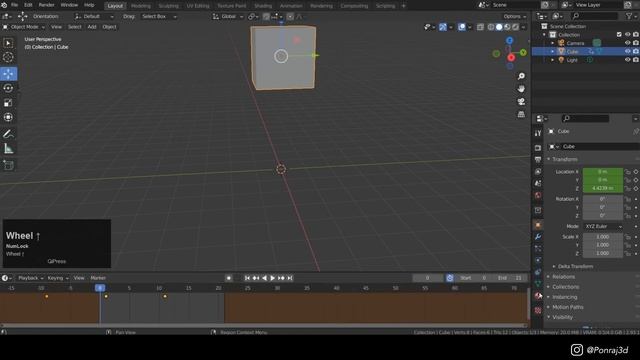
Task: Select the Cube row in outliner
Action: [x=586, y=51]
